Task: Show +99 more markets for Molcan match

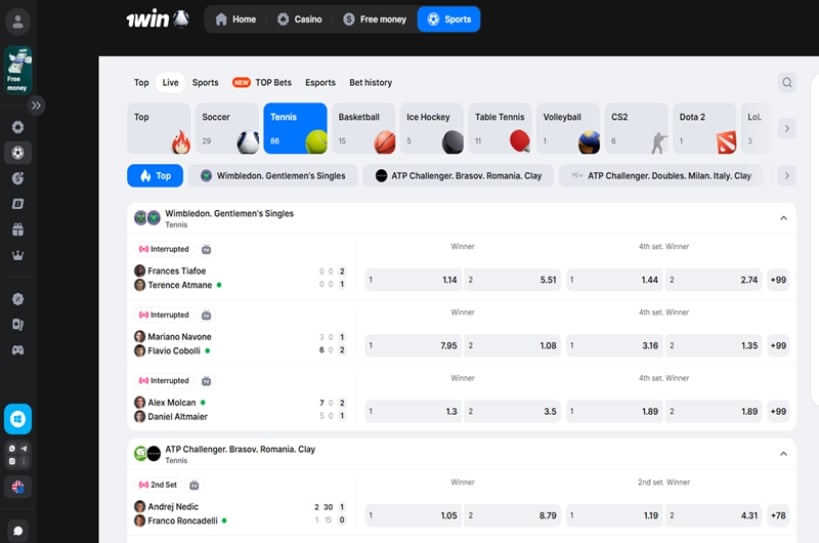Action: 778,411
